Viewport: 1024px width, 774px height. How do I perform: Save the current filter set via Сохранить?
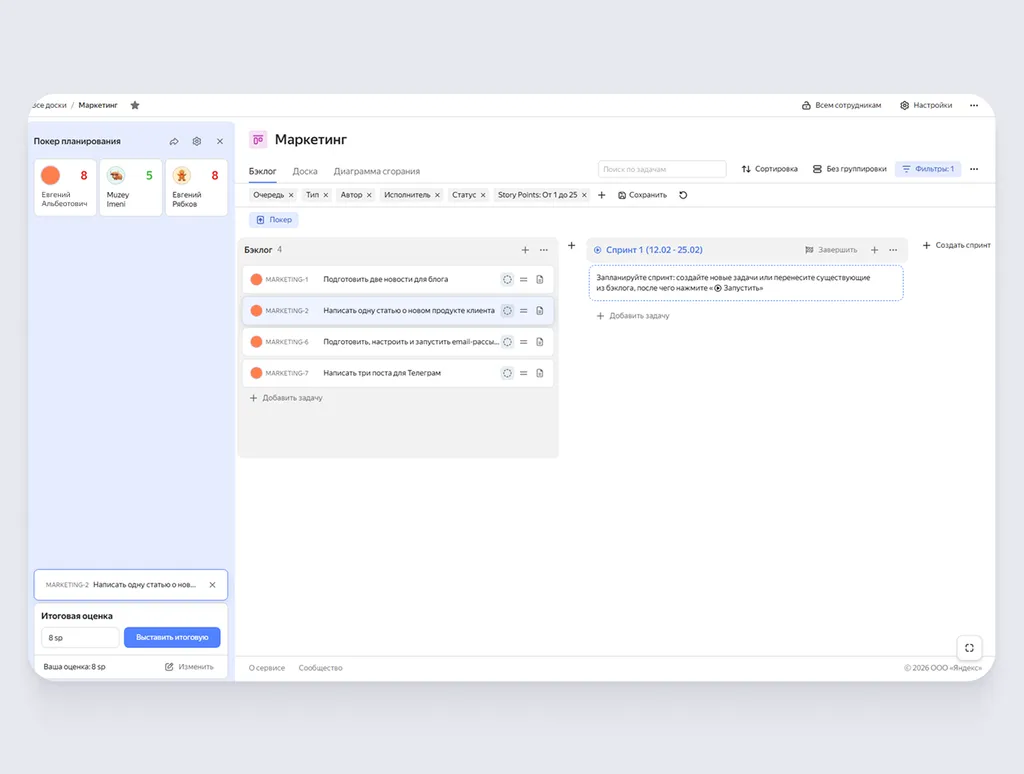pos(643,195)
